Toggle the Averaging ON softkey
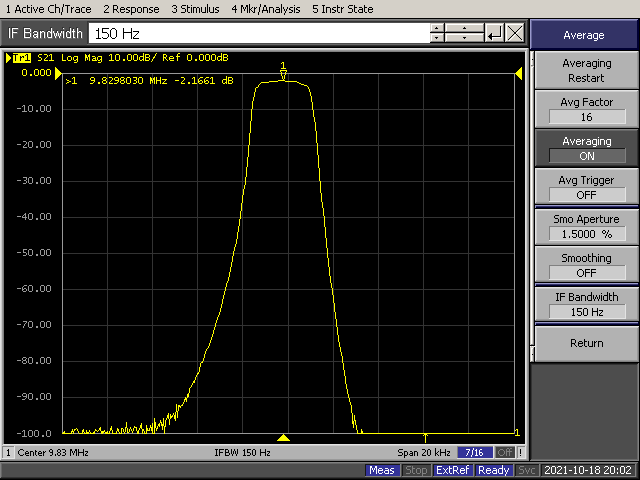640x480 pixels. click(586, 148)
